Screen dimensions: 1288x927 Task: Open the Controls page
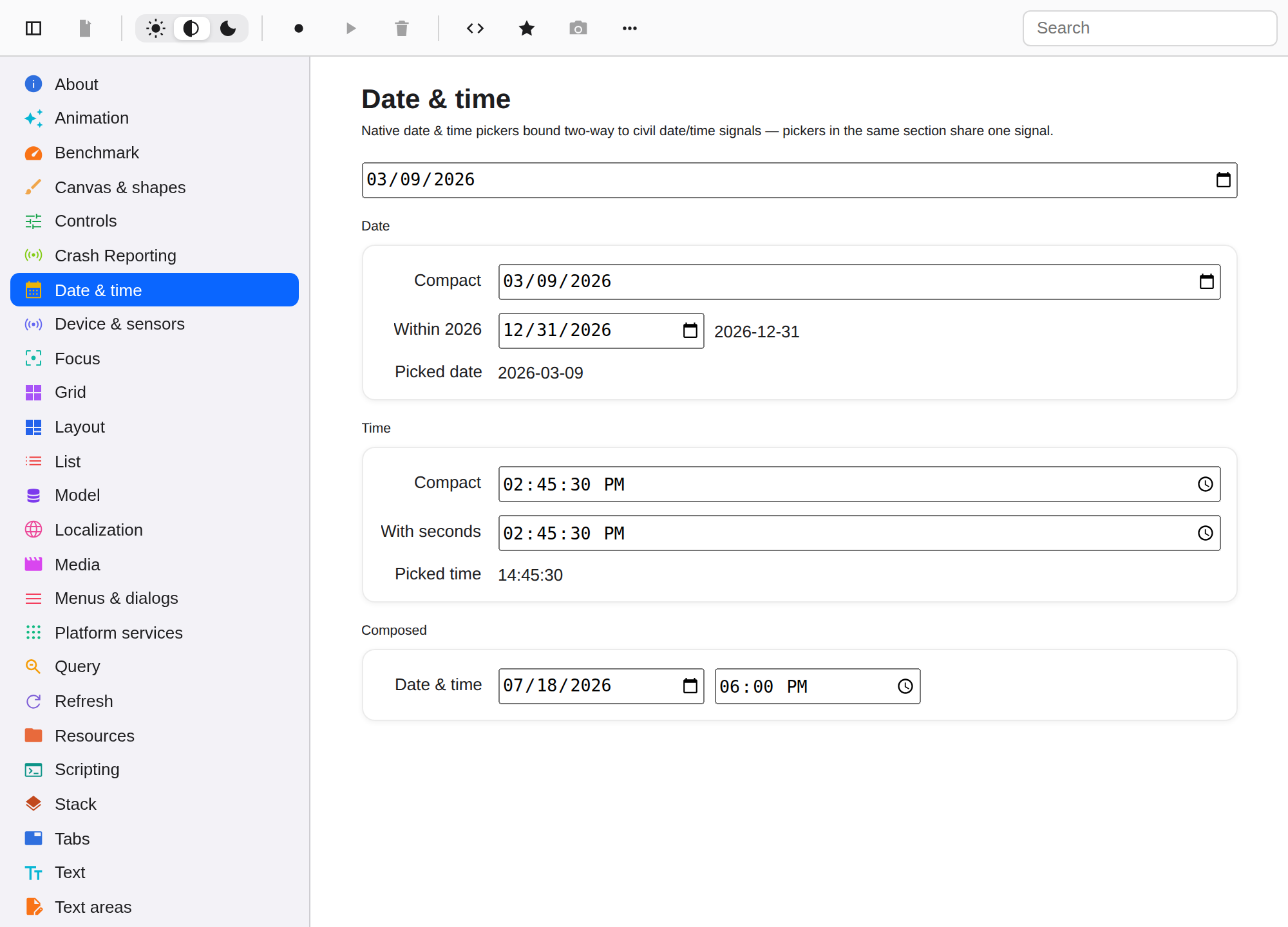point(155,221)
